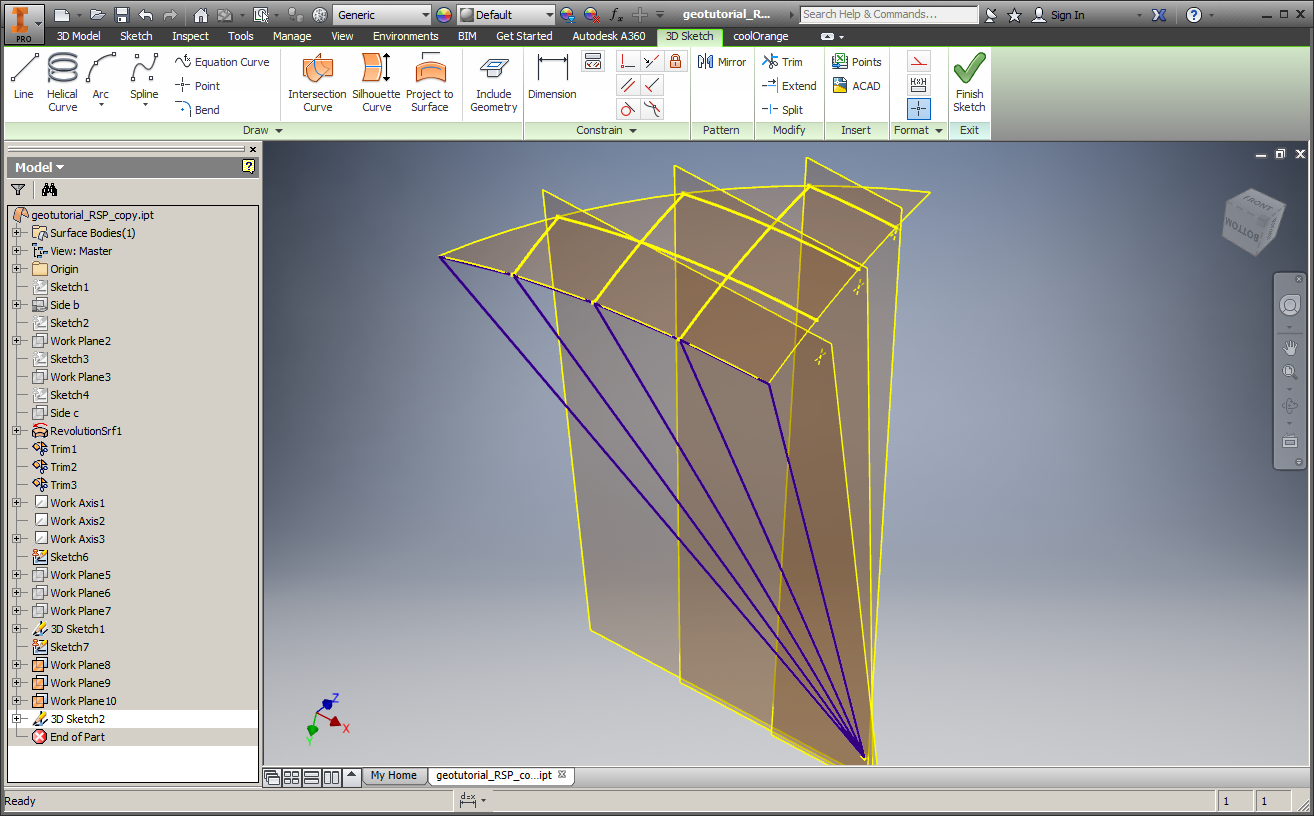Toggle the highlighted centerline format button
Viewport: 1314px width, 816px height.
[x=919, y=108]
